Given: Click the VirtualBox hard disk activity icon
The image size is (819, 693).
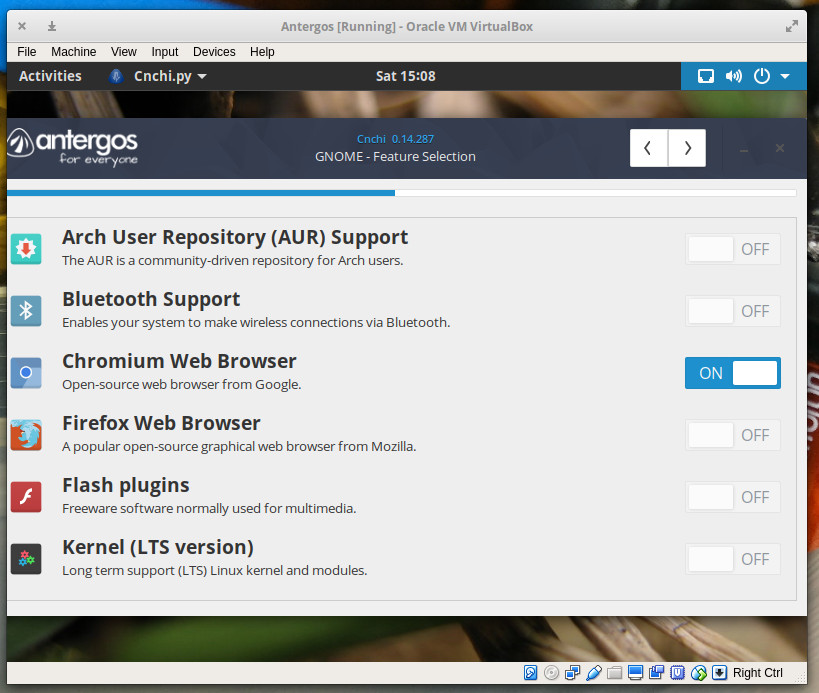Looking at the screenshot, I should click(x=530, y=673).
